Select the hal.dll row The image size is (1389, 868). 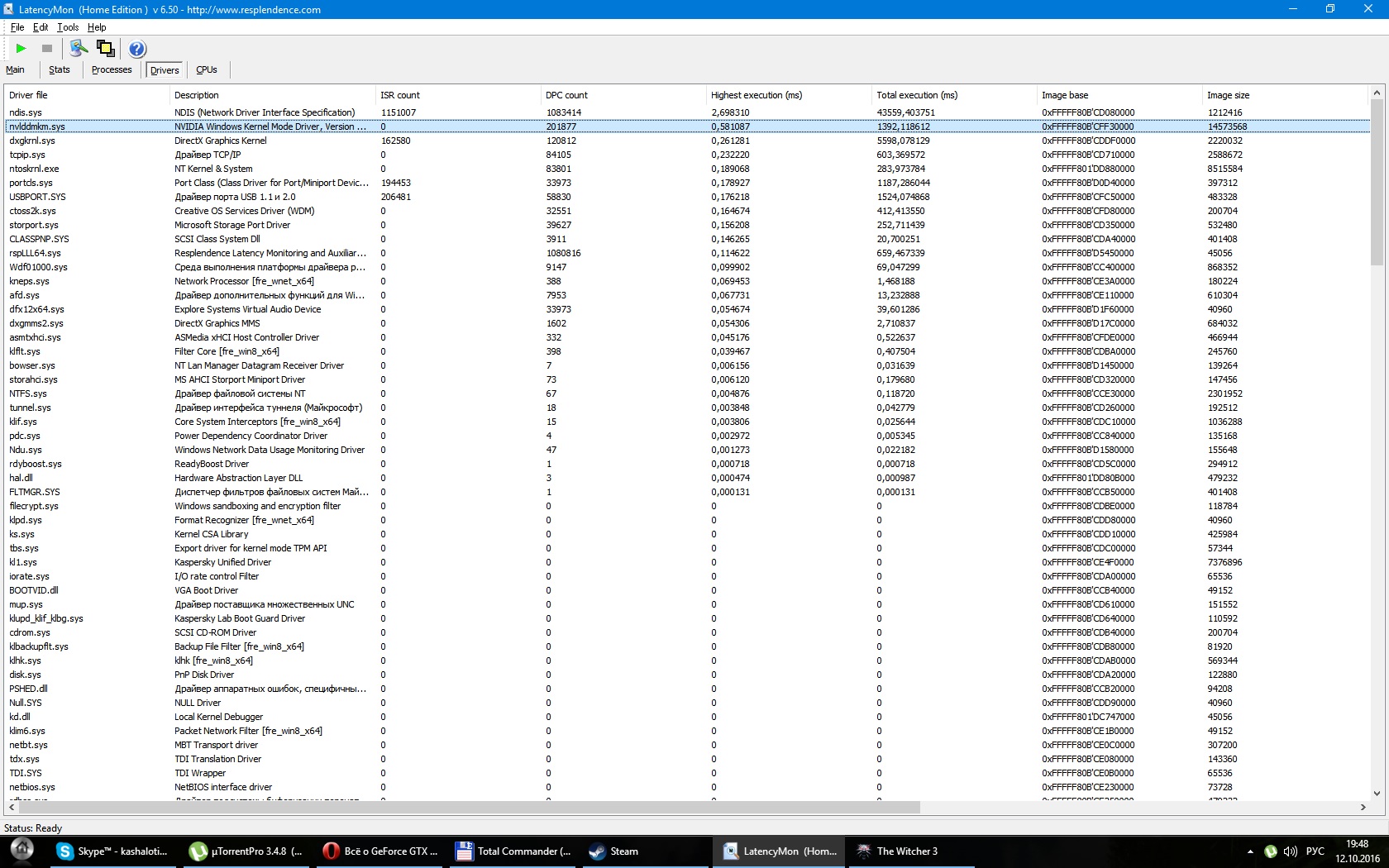[x=687, y=478]
